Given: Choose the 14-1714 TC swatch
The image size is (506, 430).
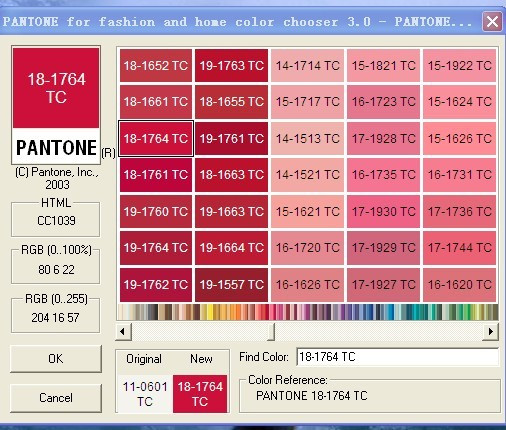Looking at the screenshot, I should (x=307, y=65).
